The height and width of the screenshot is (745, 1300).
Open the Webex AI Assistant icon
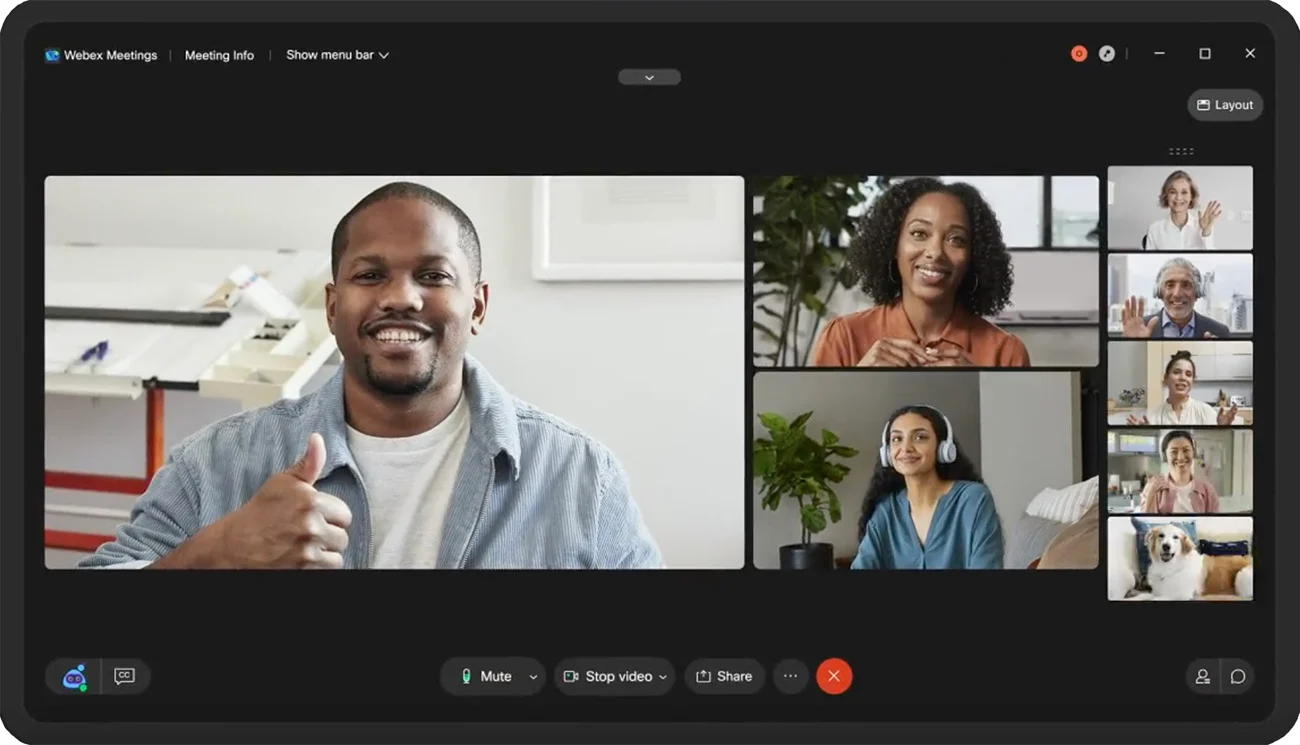75,677
